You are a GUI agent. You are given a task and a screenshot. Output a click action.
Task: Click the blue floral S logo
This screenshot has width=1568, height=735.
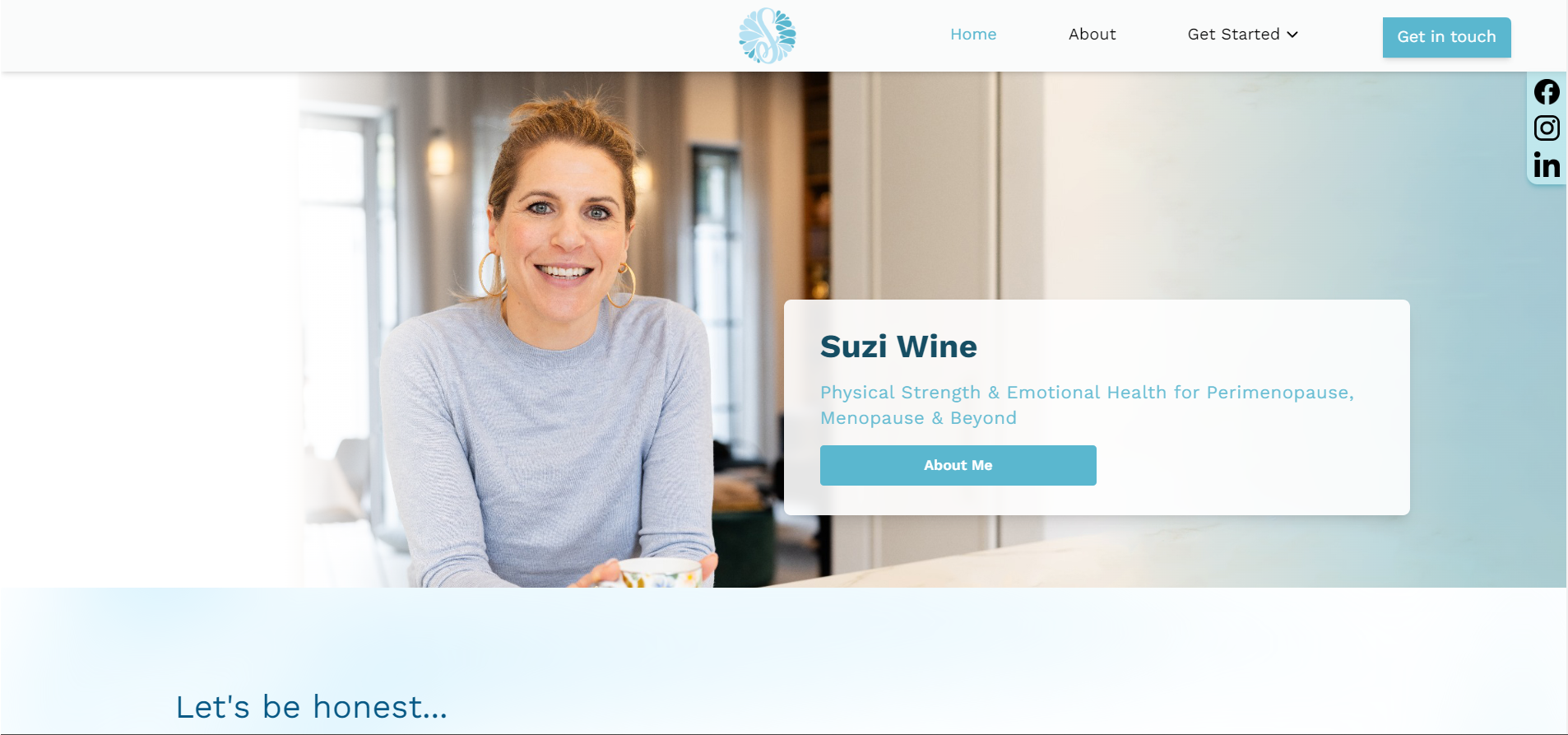[767, 35]
